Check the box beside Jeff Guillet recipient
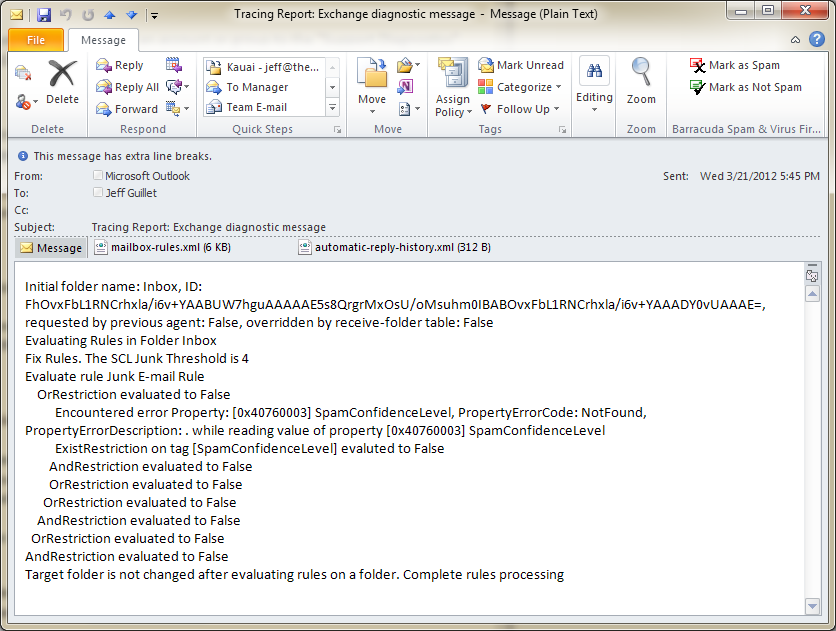Screen dimensions: 836x631 [97, 192]
